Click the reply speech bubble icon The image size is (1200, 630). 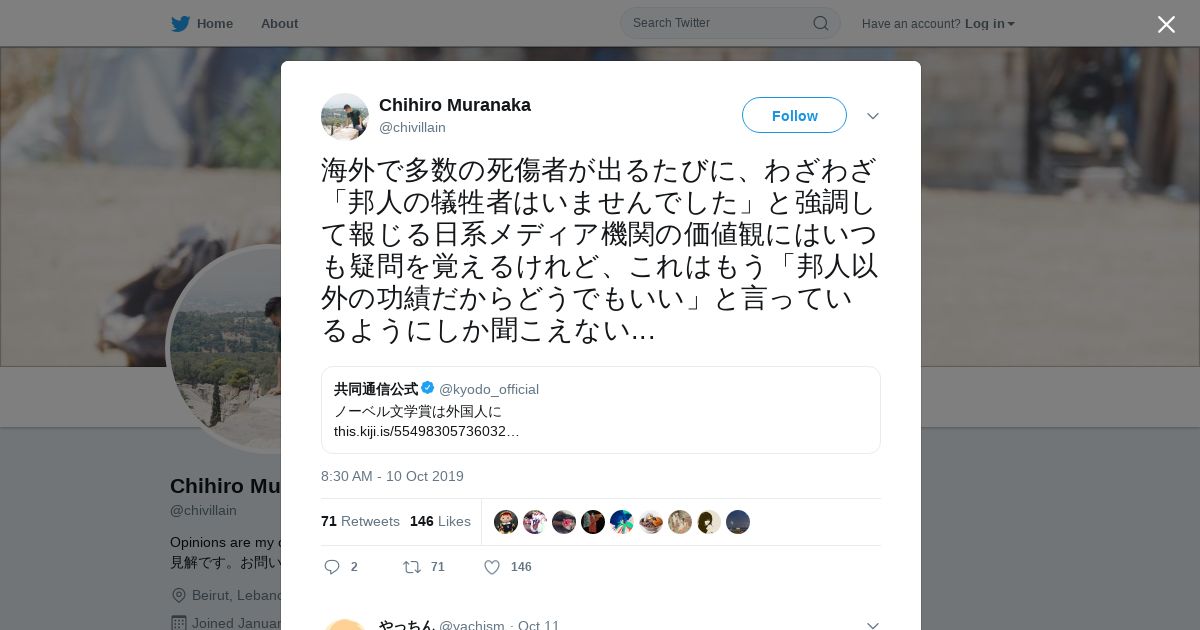pyautogui.click(x=332, y=567)
